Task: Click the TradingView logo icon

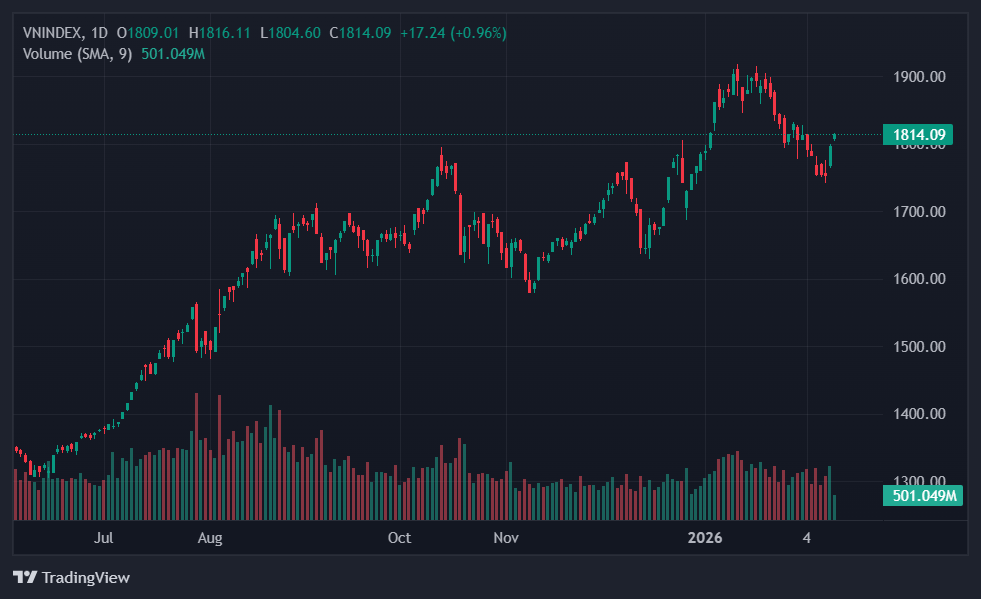Action: click(25, 577)
